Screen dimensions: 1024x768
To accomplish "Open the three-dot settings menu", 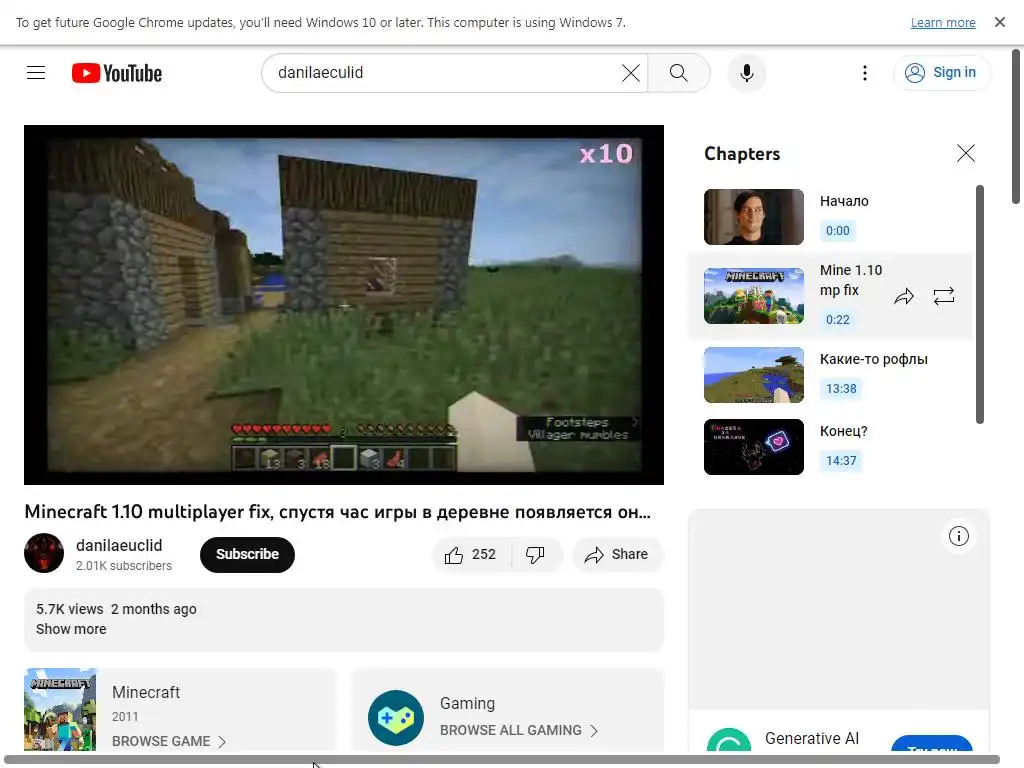I will click(865, 72).
